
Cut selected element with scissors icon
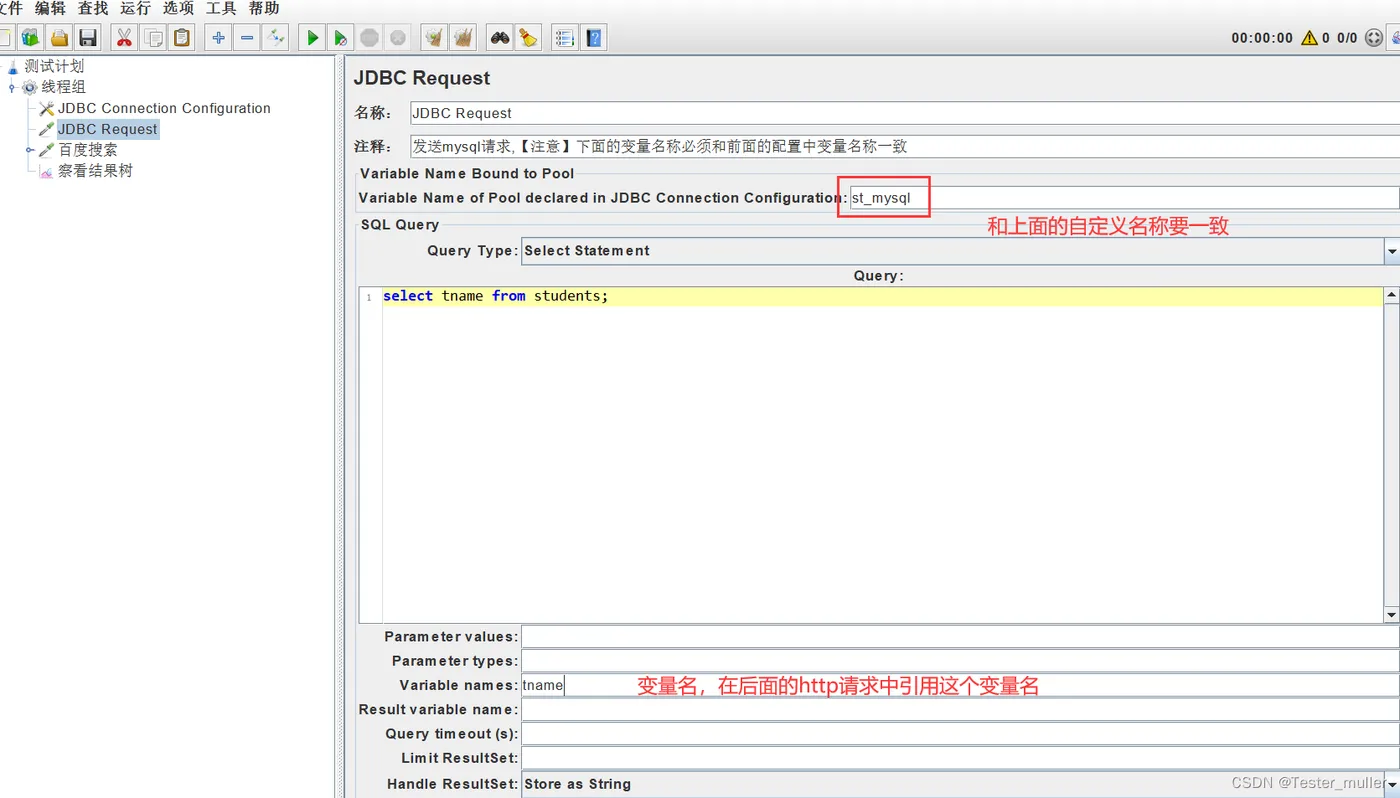[124, 38]
